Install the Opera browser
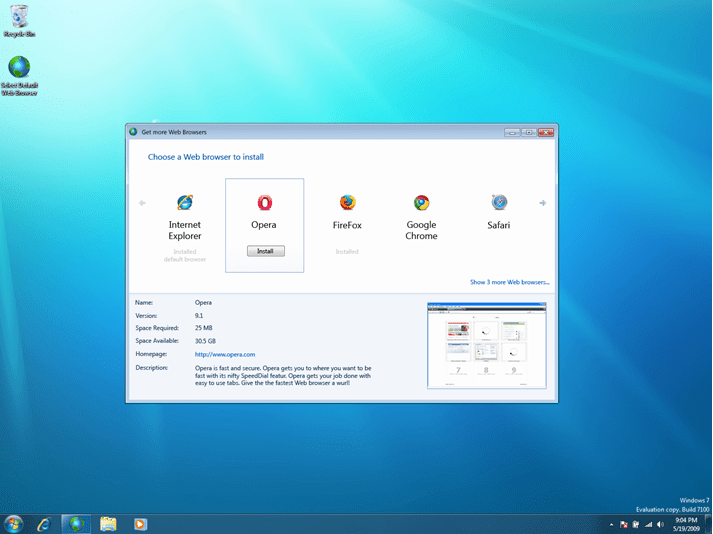This screenshot has height=534, width=713. coord(265,251)
